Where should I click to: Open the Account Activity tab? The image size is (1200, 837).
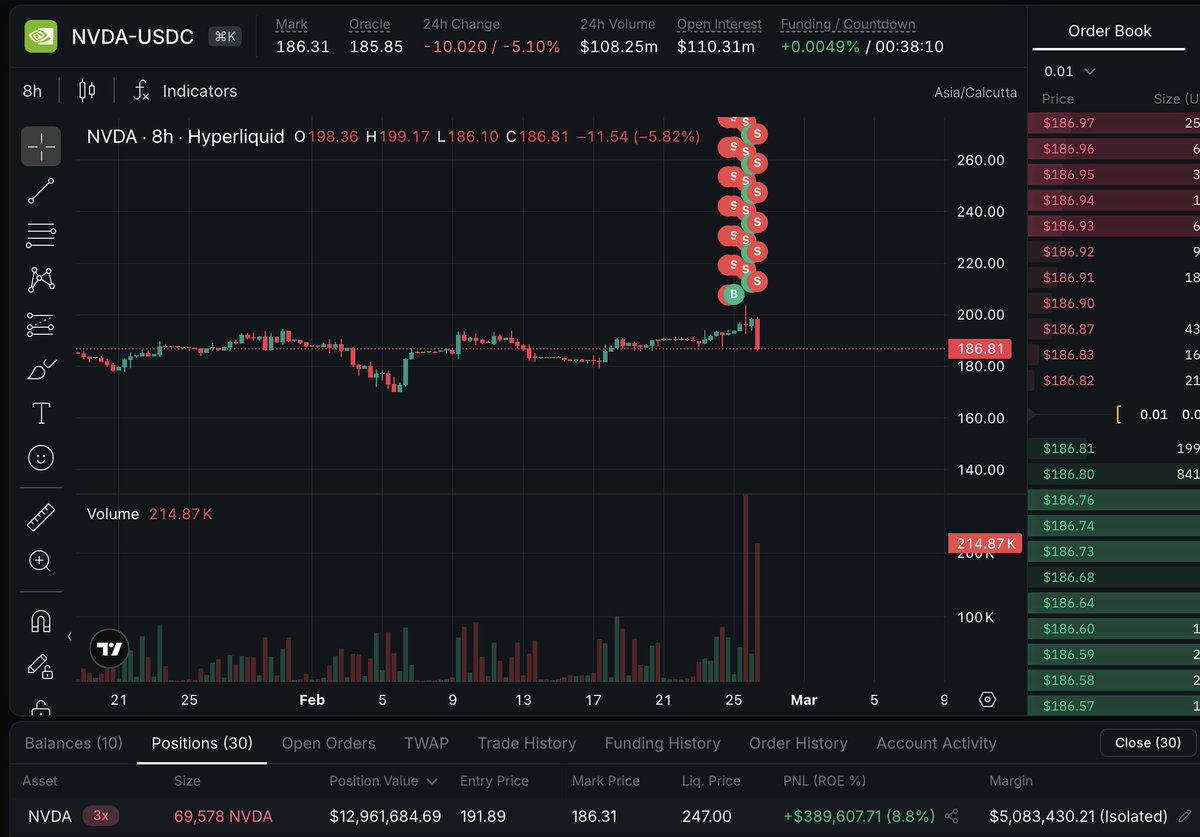[936, 743]
